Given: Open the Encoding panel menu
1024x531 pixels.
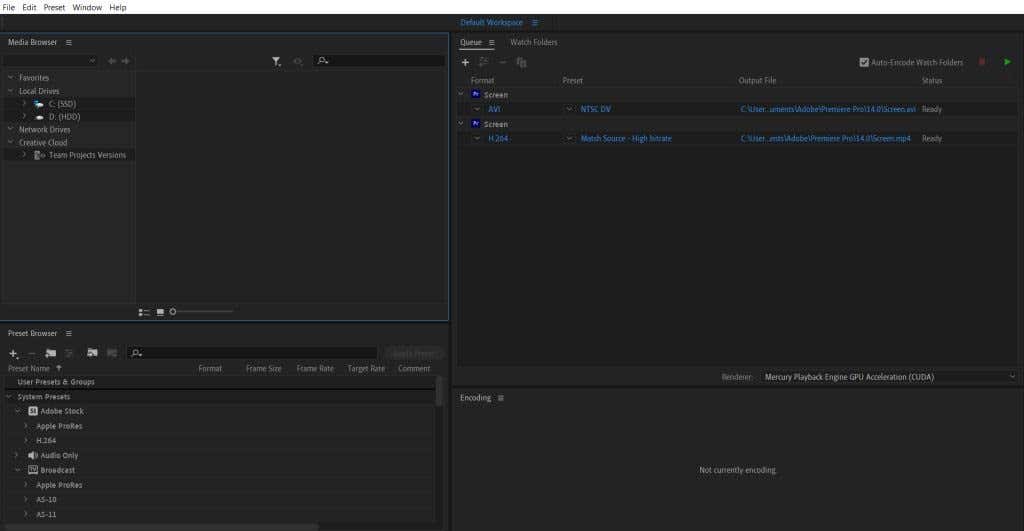Looking at the screenshot, I should (501, 398).
